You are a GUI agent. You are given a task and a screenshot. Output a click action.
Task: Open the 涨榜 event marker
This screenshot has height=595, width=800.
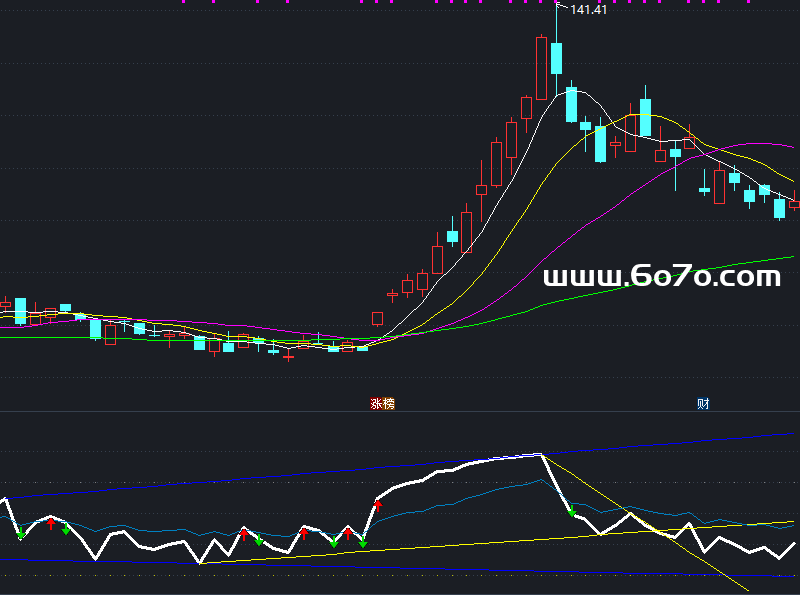382,404
